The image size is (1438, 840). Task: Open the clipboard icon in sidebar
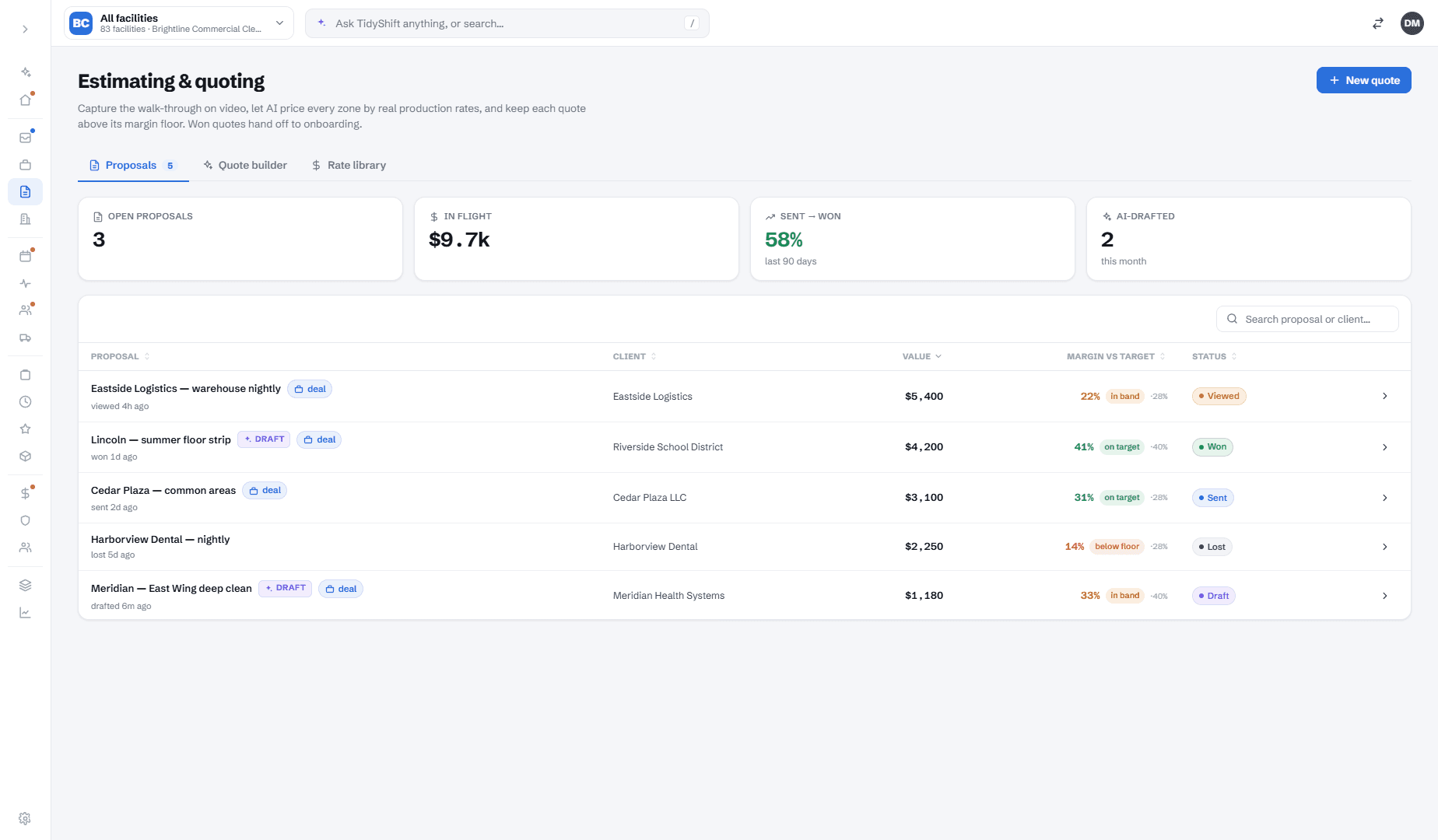(25, 375)
